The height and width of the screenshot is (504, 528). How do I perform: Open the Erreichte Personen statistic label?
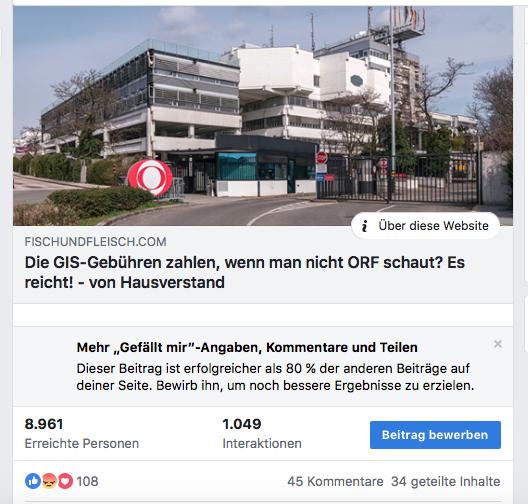81,443
